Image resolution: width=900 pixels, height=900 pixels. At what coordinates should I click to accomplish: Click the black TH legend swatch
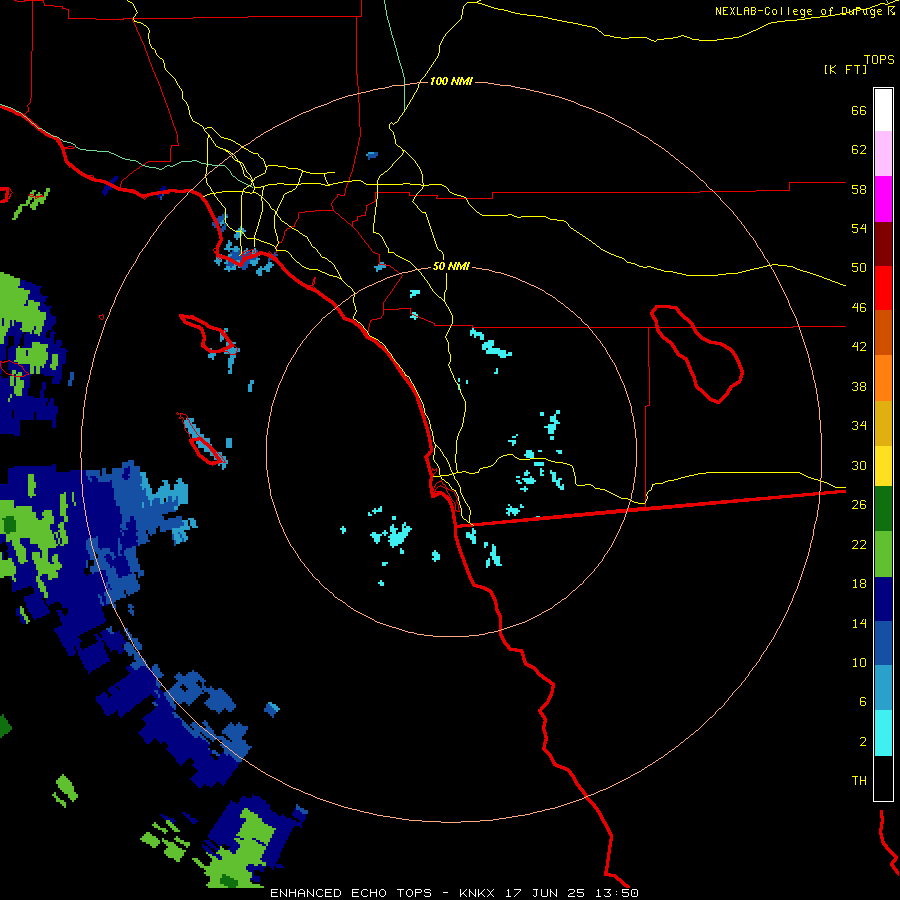tap(883, 778)
